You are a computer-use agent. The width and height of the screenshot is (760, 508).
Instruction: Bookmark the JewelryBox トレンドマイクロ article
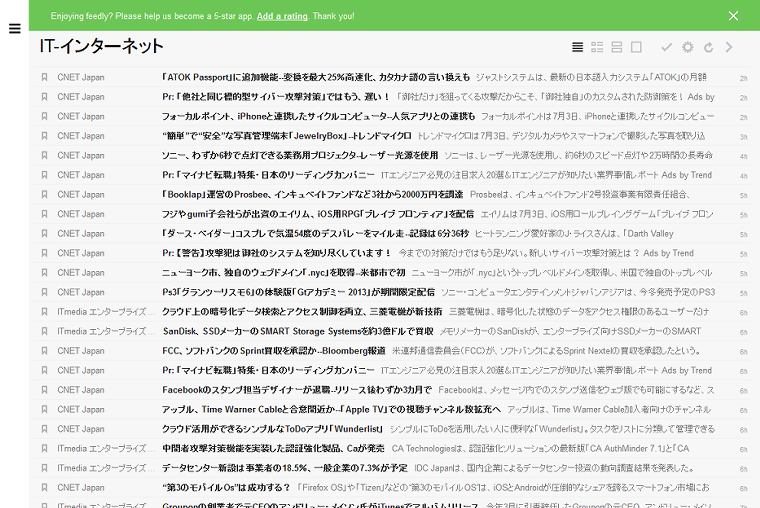click(44, 136)
